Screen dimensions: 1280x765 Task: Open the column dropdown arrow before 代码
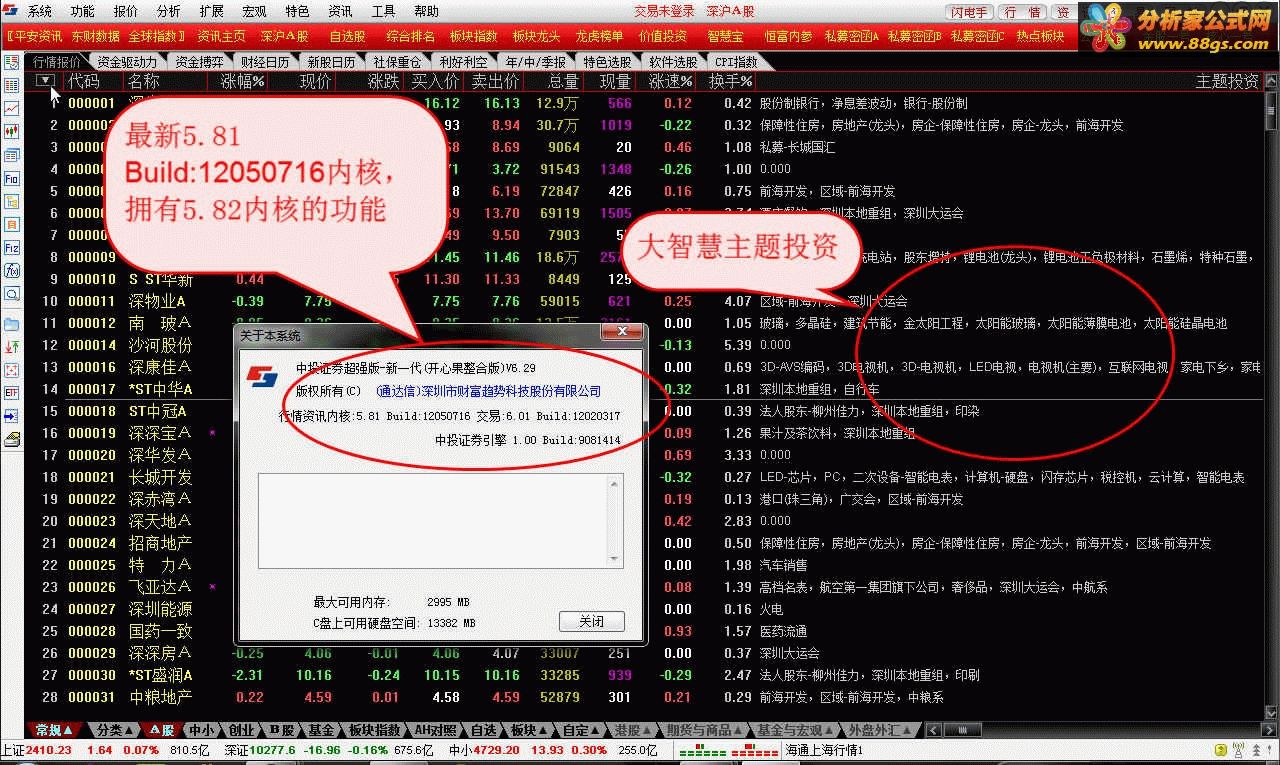click(x=45, y=81)
